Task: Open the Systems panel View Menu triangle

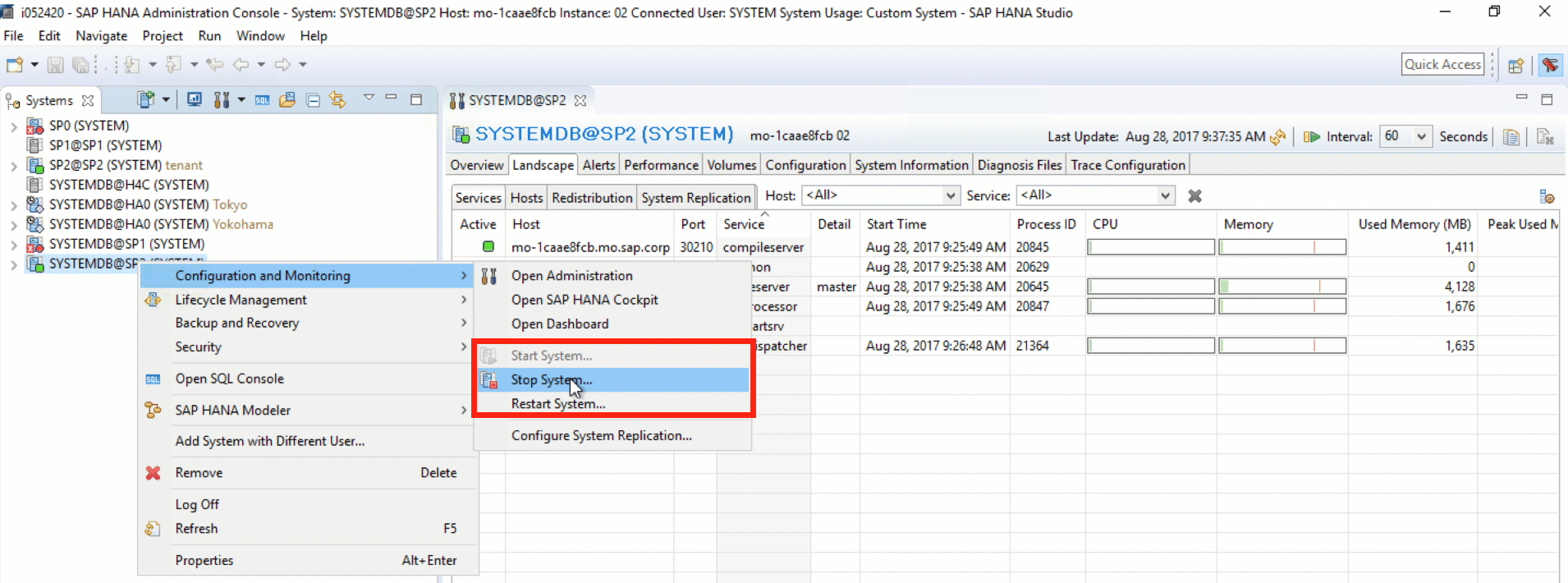Action: [x=369, y=98]
